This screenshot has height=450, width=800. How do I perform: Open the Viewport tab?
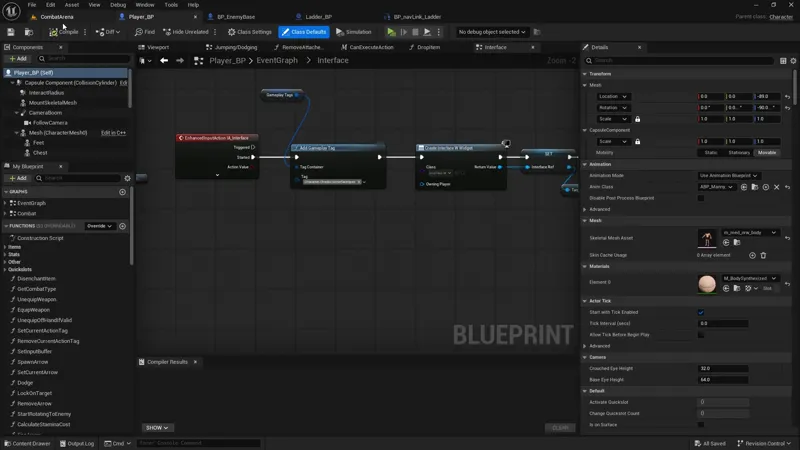coord(158,47)
